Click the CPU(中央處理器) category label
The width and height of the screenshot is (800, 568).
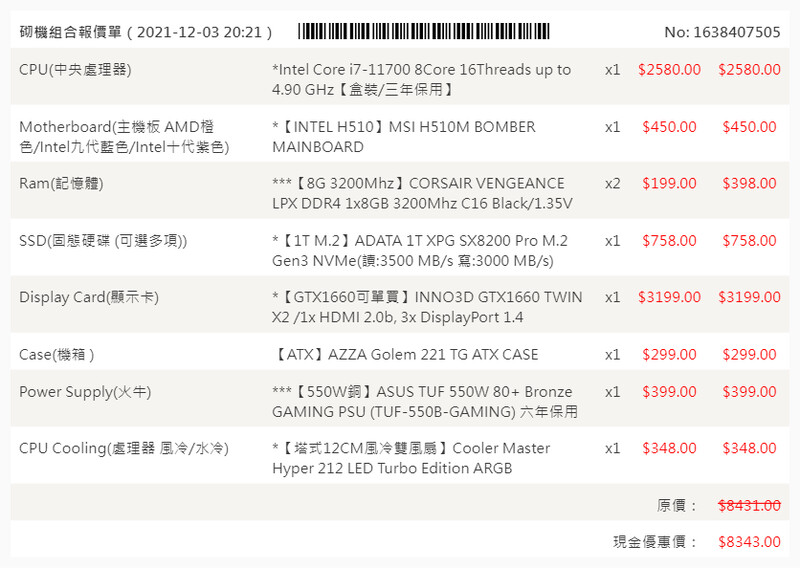75,70
